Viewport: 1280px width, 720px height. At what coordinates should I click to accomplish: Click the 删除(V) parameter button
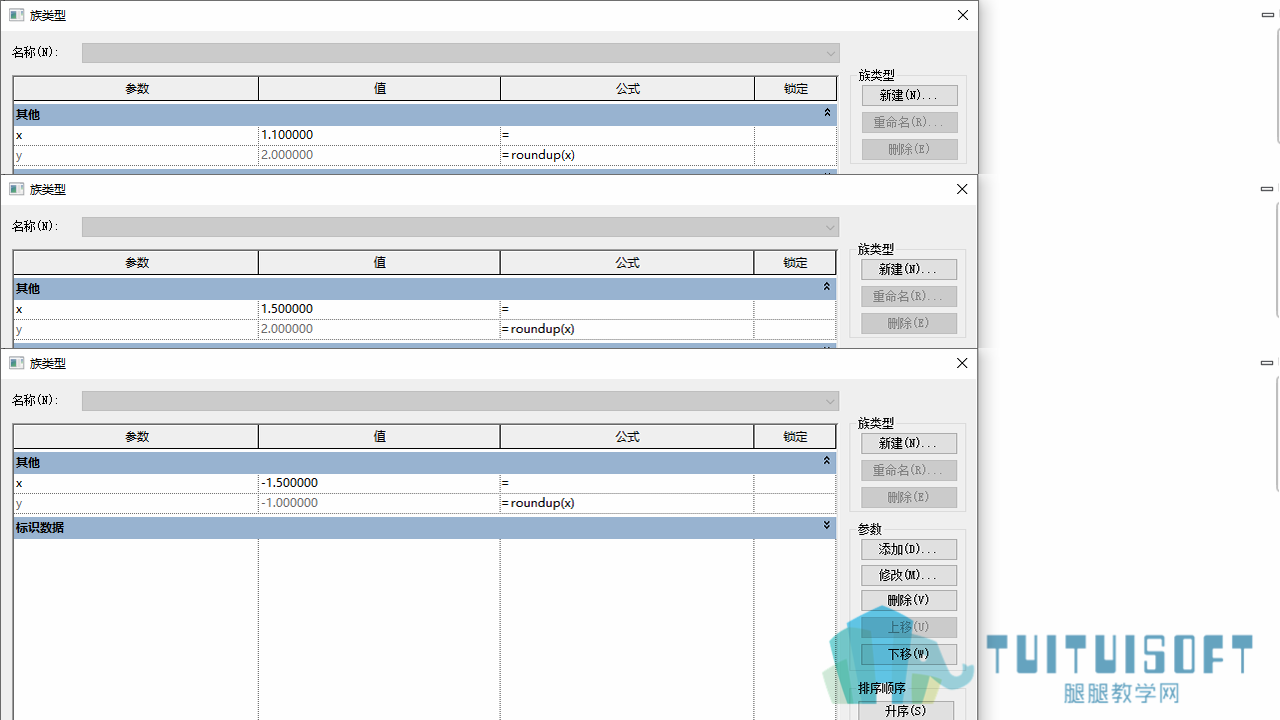pyautogui.click(x=909, y=601)
